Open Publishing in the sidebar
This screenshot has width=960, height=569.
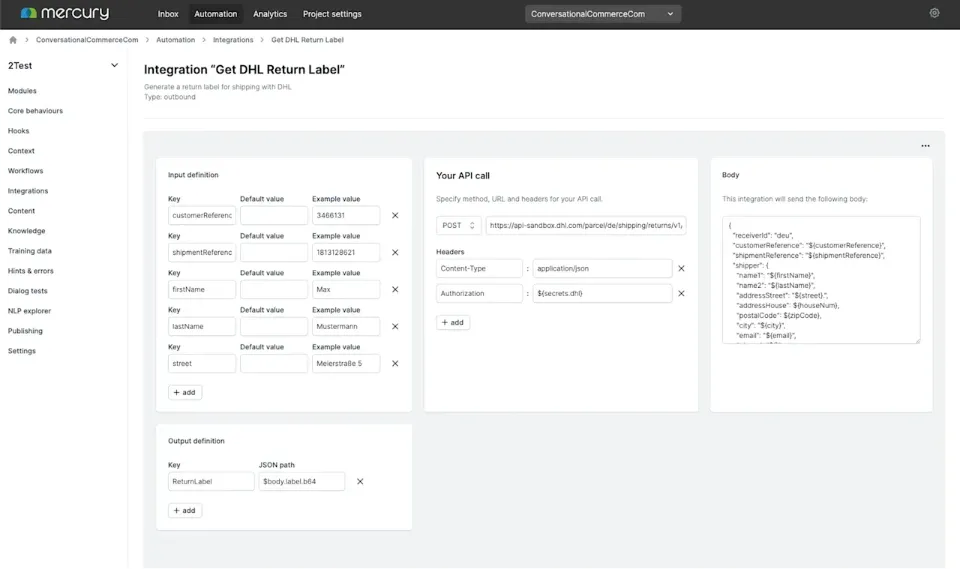[x=25, y=331]
